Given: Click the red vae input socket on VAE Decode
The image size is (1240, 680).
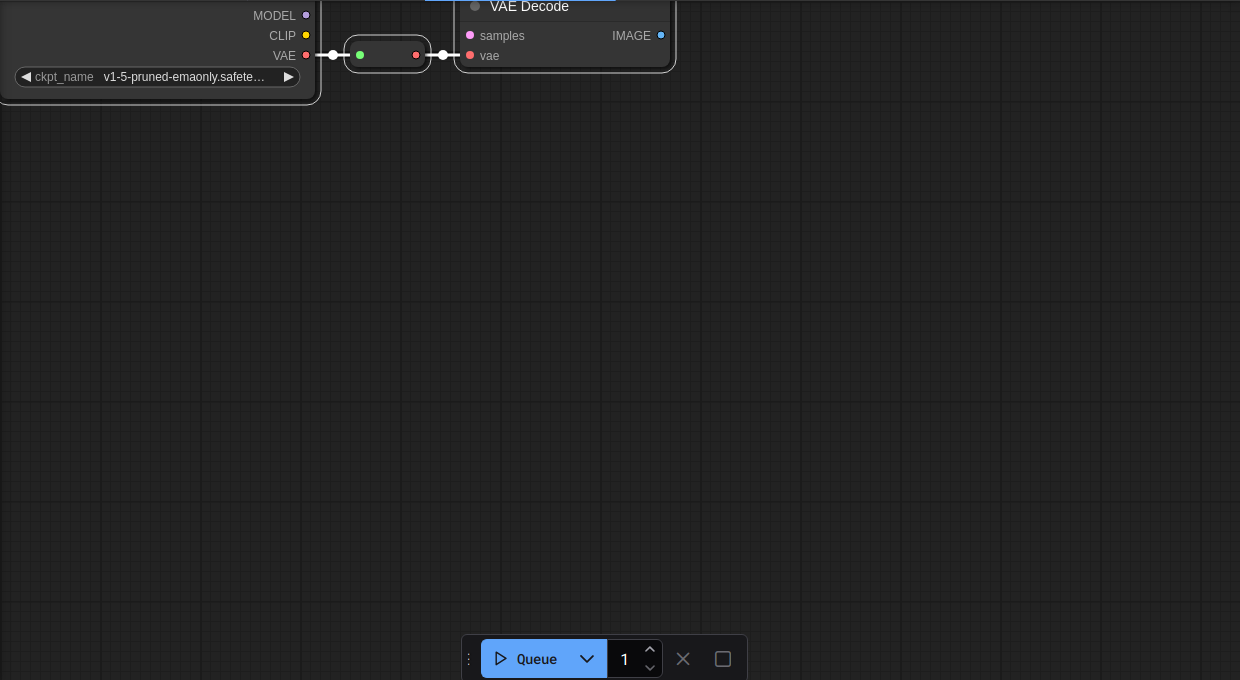Looking at the screenshot, I should [470, 55].
